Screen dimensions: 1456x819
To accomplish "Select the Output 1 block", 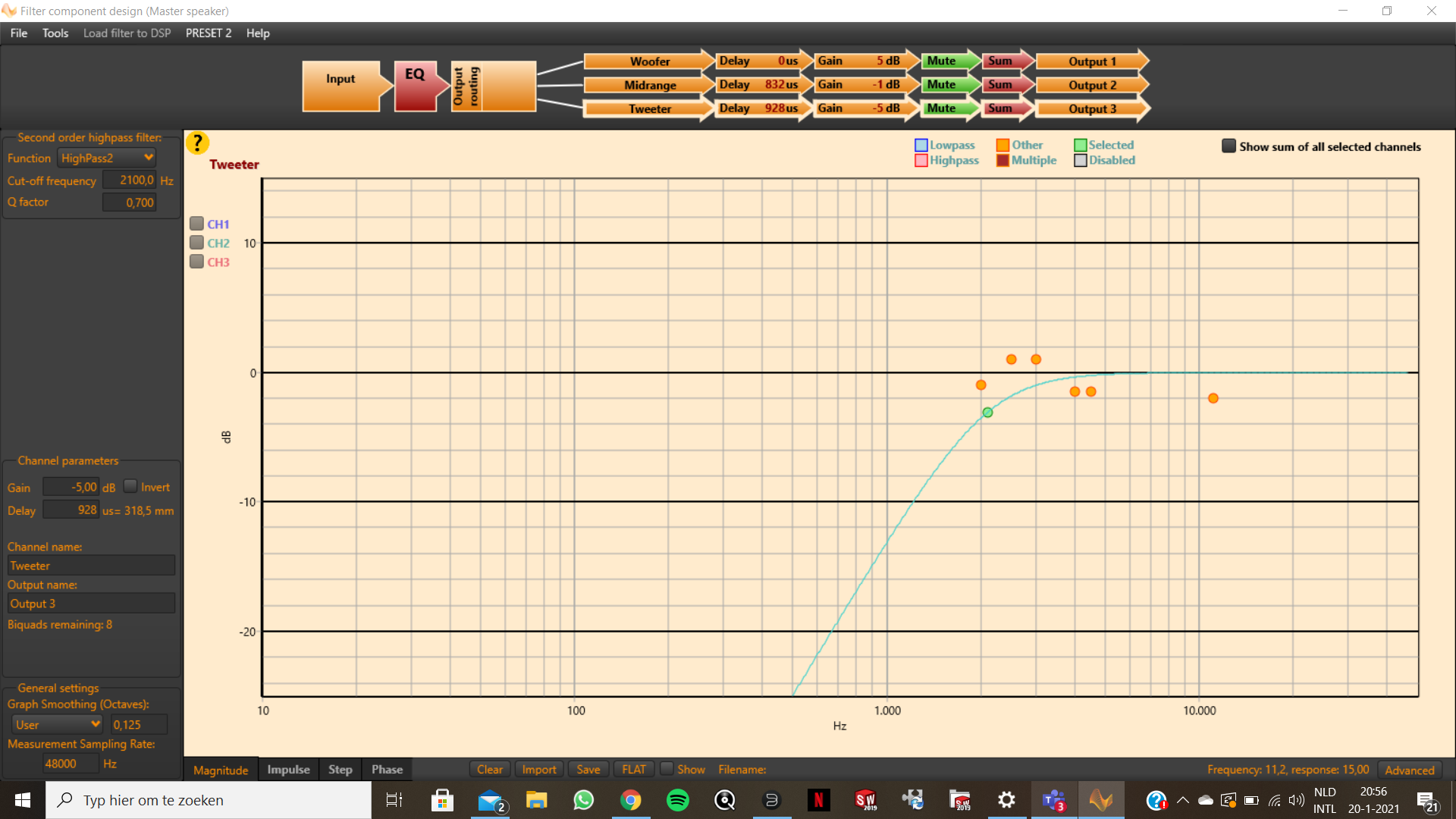I will pos(1092,61).
